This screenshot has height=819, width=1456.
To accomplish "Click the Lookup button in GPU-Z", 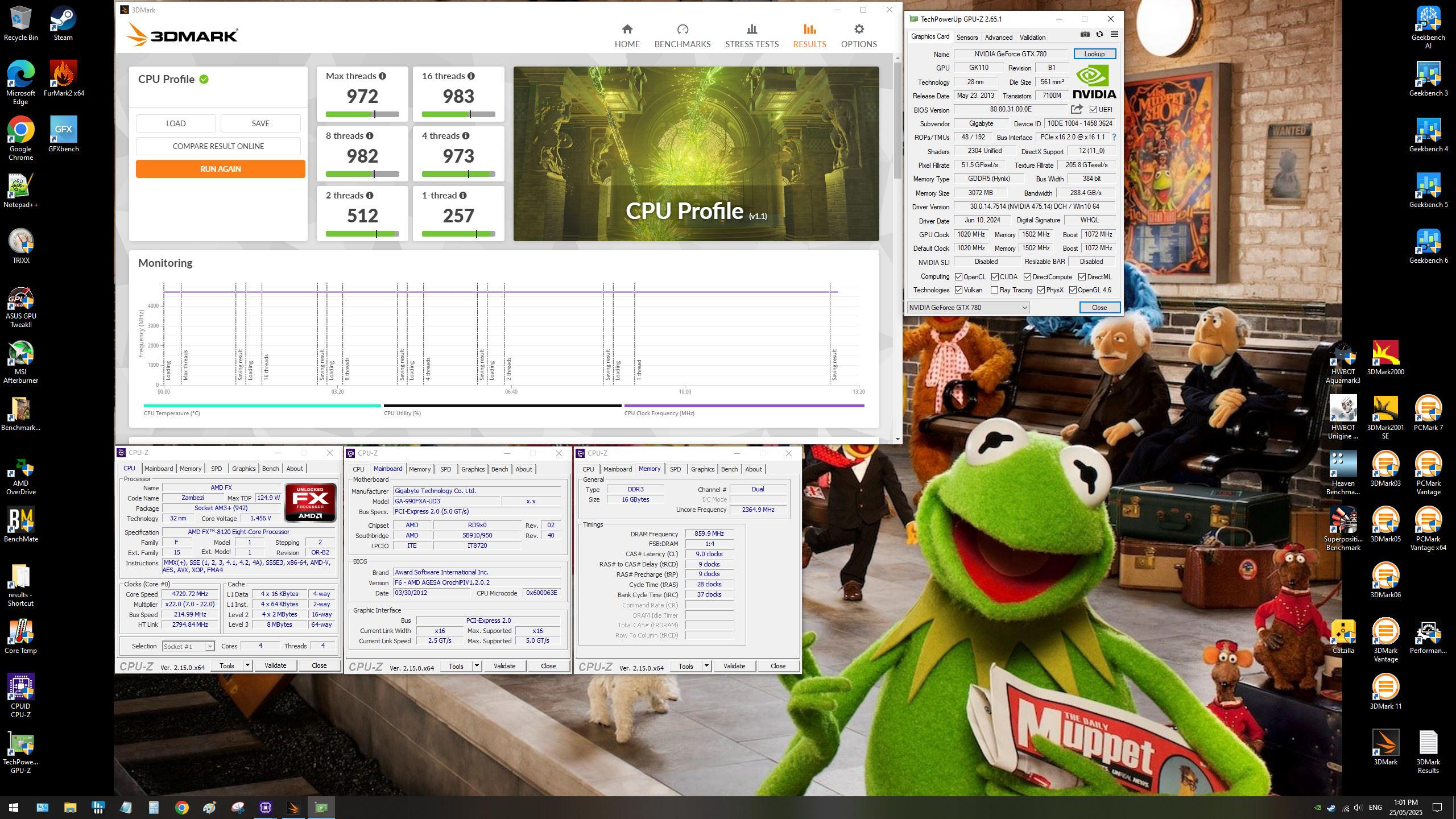I will point(1094,54).
